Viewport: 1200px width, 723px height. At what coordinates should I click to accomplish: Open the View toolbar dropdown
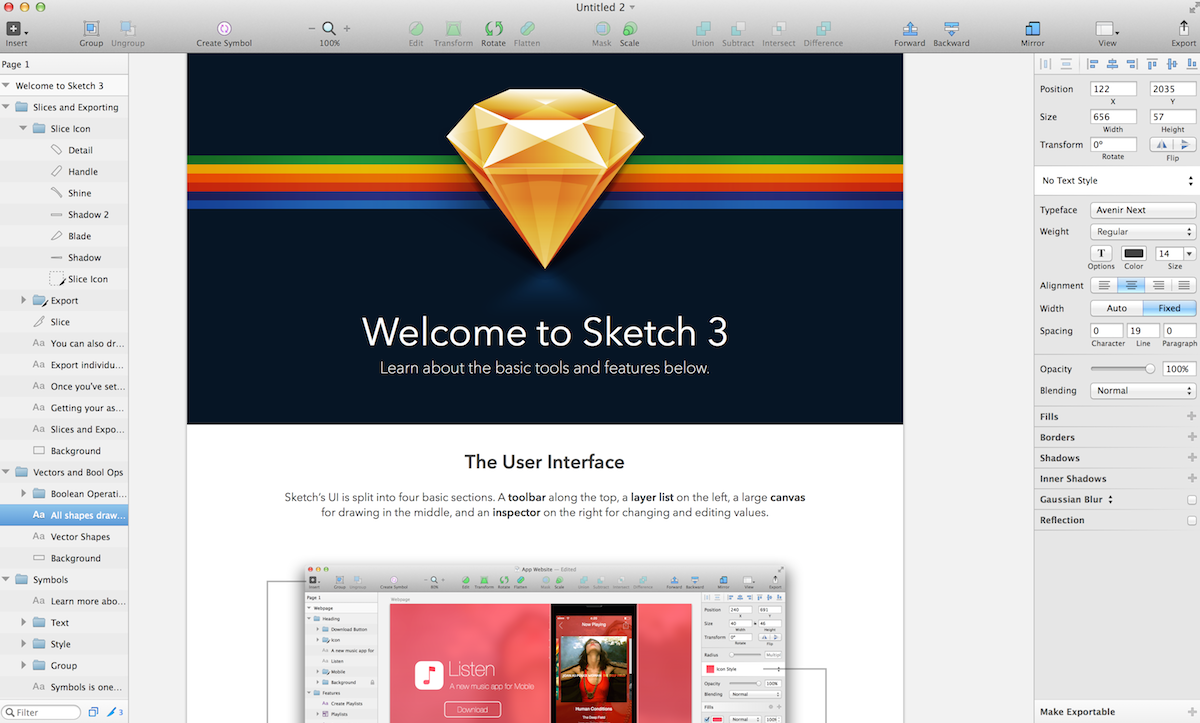pos(1108,29)
